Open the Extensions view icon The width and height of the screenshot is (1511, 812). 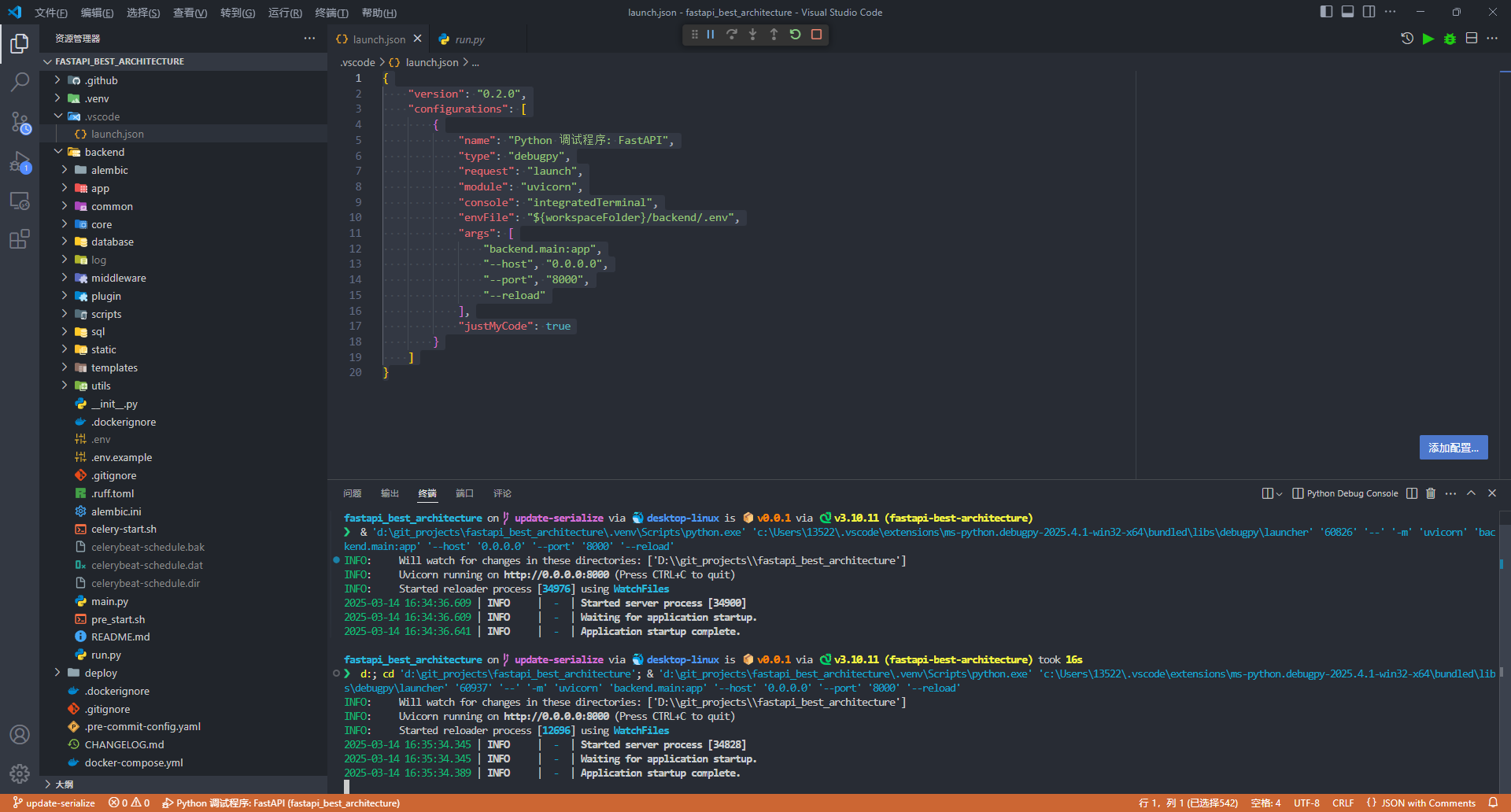coord(20,239)
